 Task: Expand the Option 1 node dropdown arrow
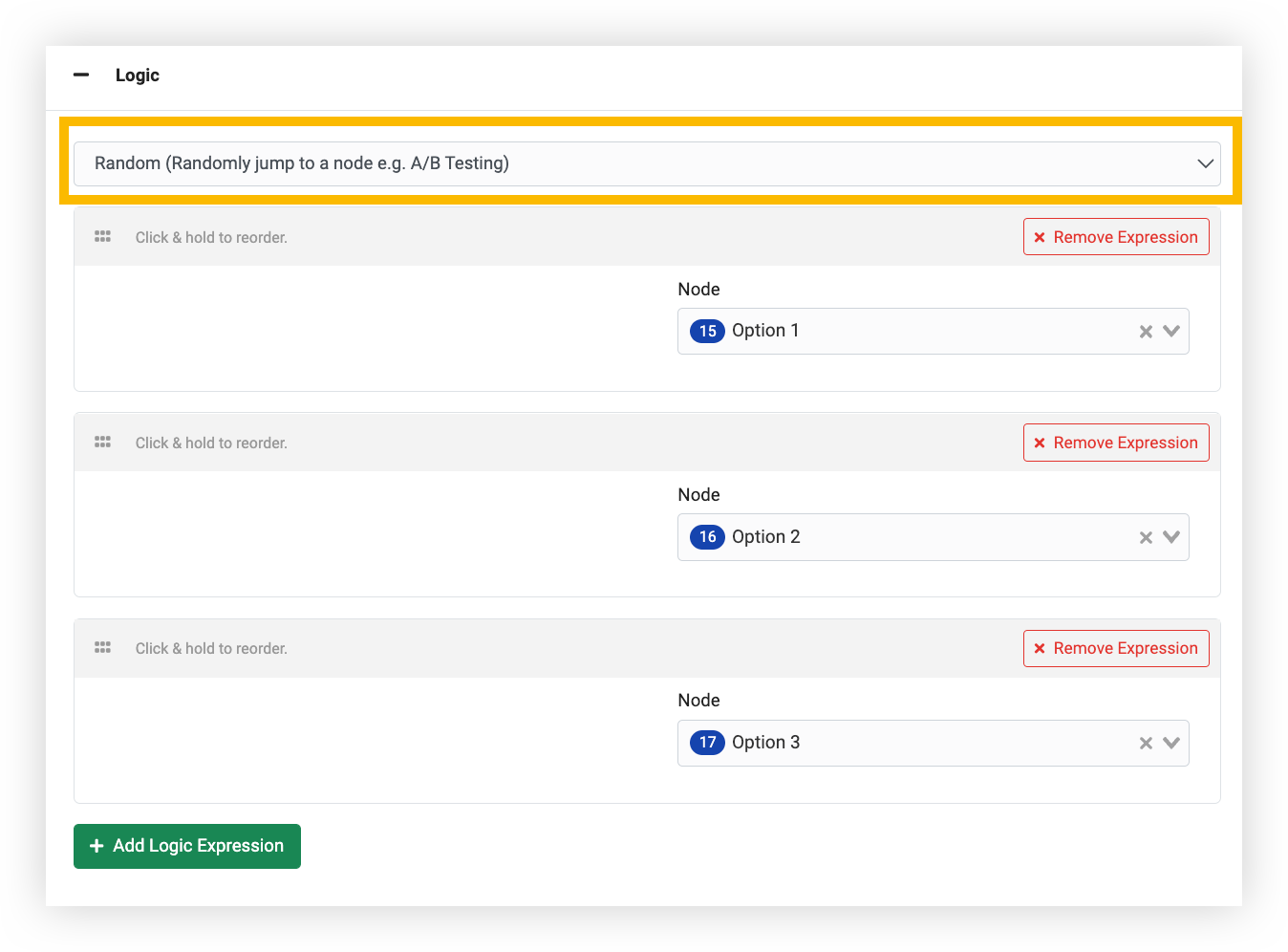(x=1171, y=332)
